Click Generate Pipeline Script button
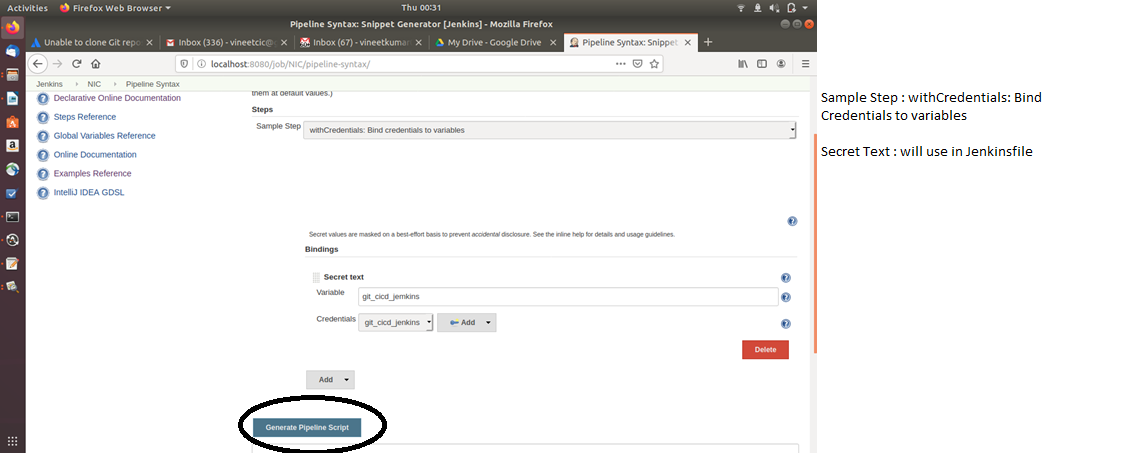Screen dimensions: 1121x453 (307, 427)
